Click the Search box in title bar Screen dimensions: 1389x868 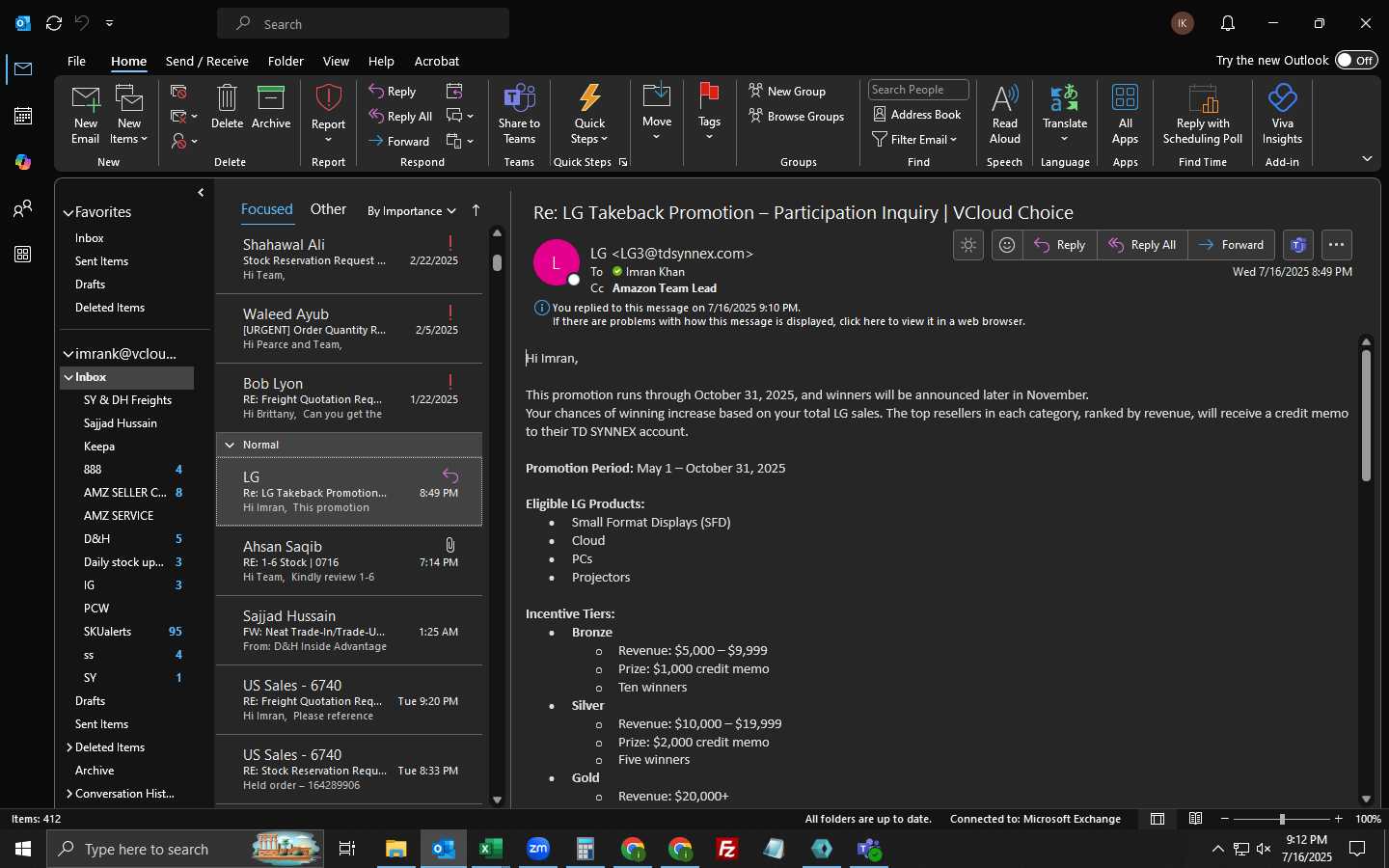pyautogui.click(x=363, y=23)
